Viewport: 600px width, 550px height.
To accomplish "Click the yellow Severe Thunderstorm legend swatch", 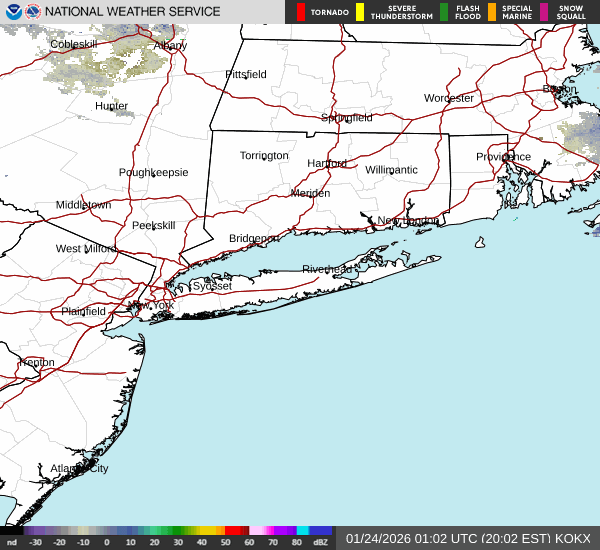I will (x=359, y=12).
